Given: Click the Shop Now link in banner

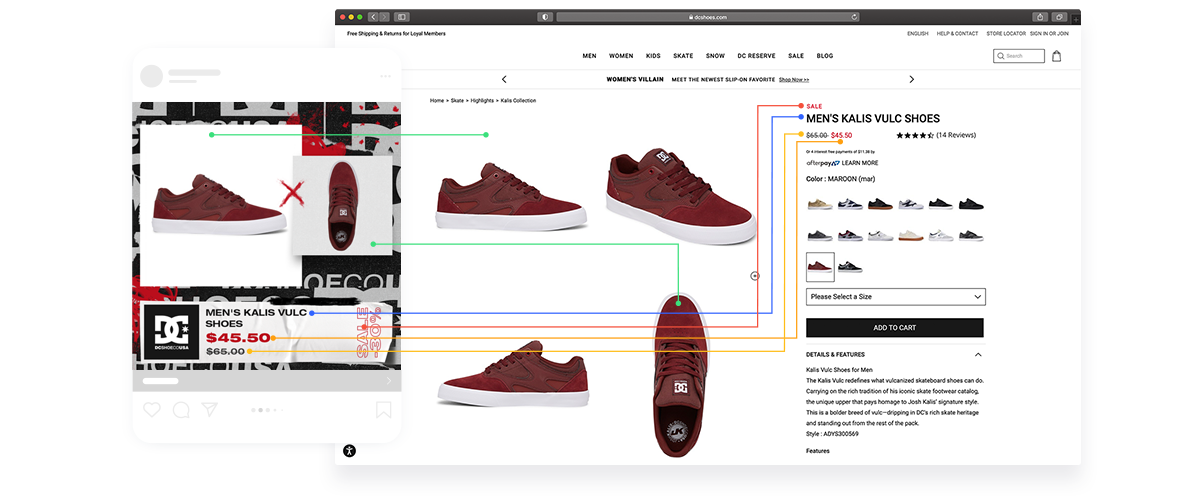Looking at the screenshot, I should pos(794,79).
